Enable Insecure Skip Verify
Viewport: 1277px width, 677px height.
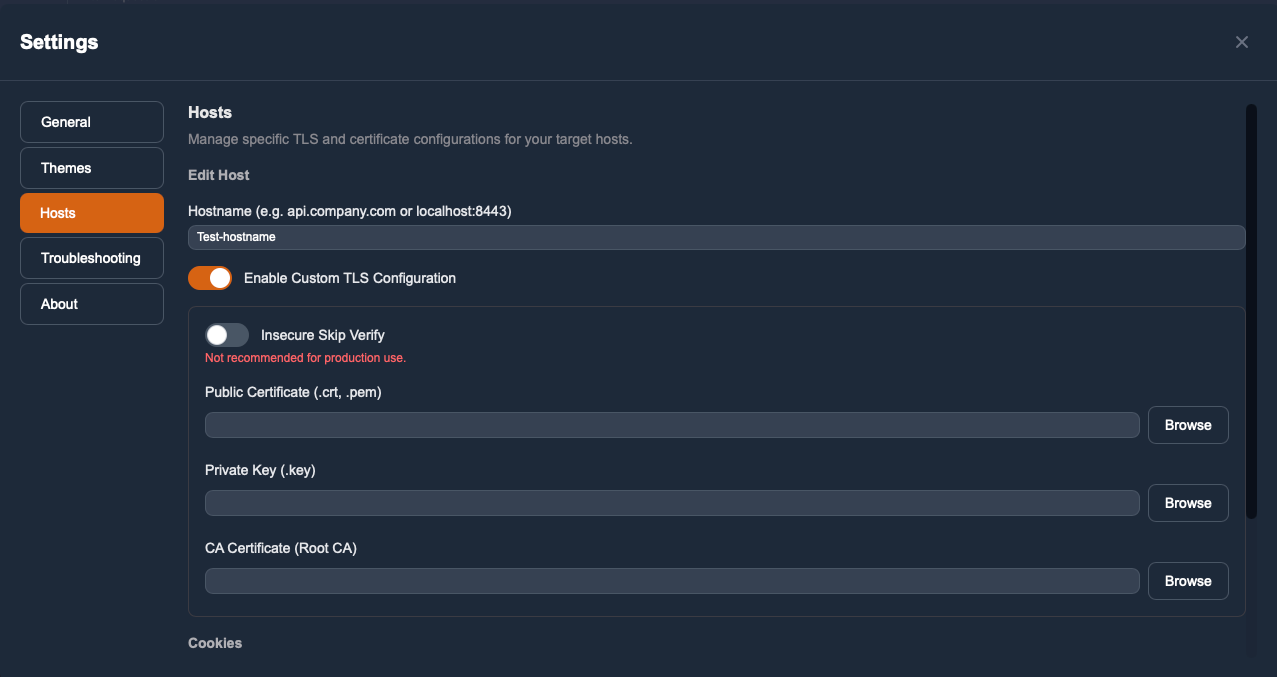[x=226, y=334]
